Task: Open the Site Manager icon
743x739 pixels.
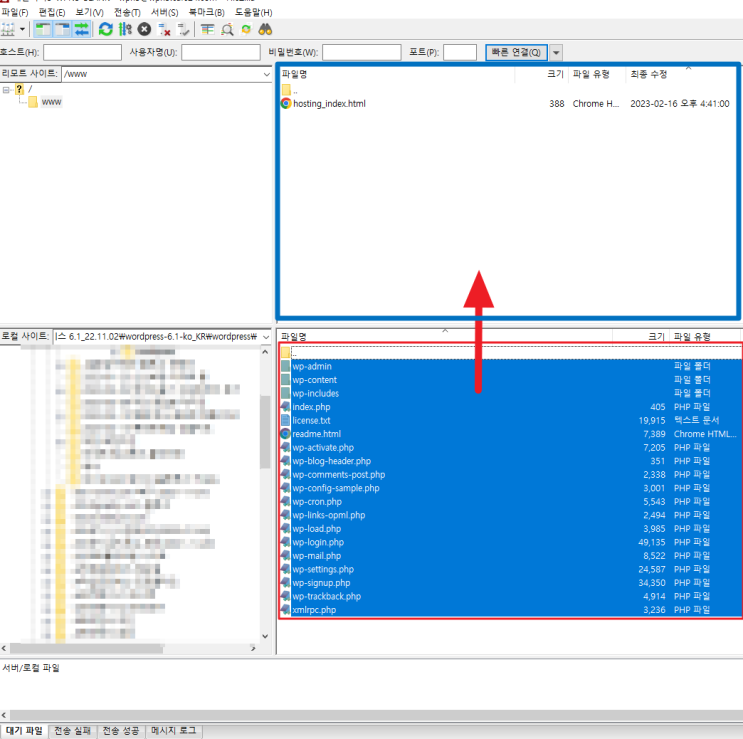Action: click(x=8, y=29)
